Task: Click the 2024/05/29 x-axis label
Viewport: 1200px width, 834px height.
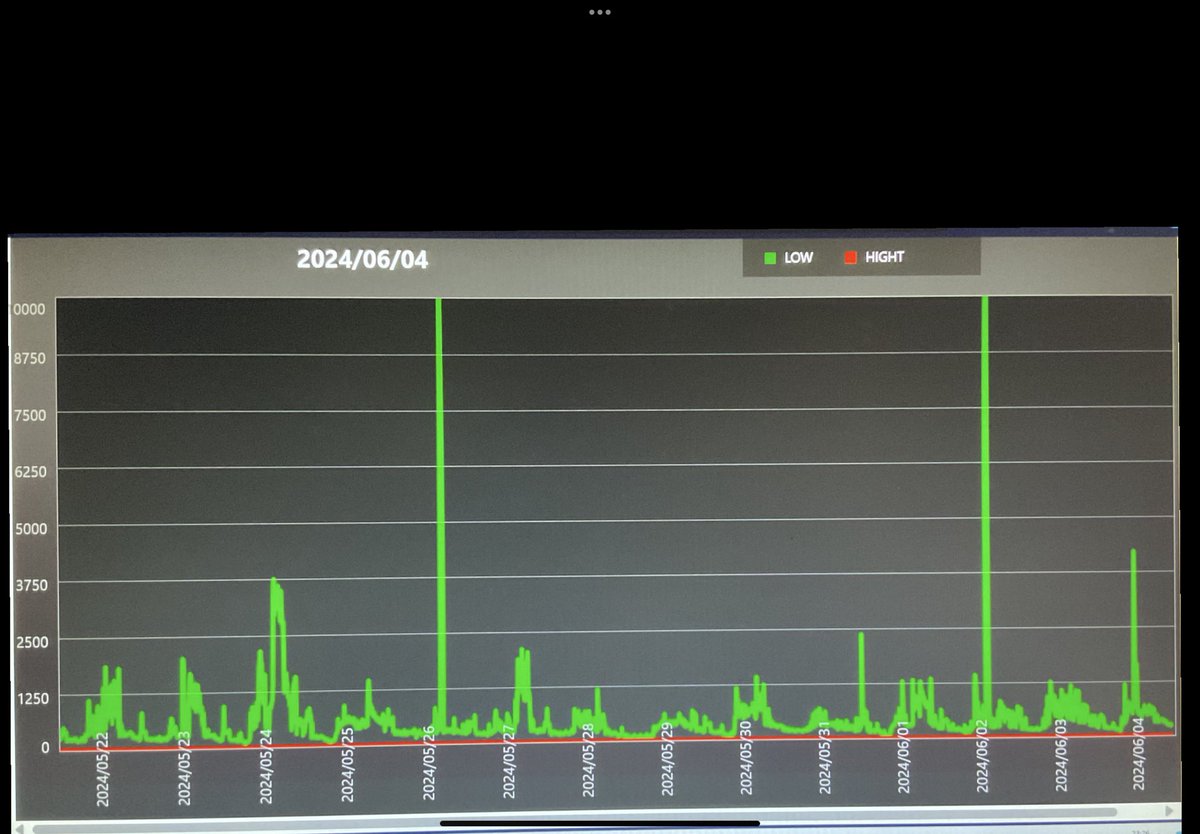Action: point(667,758)
